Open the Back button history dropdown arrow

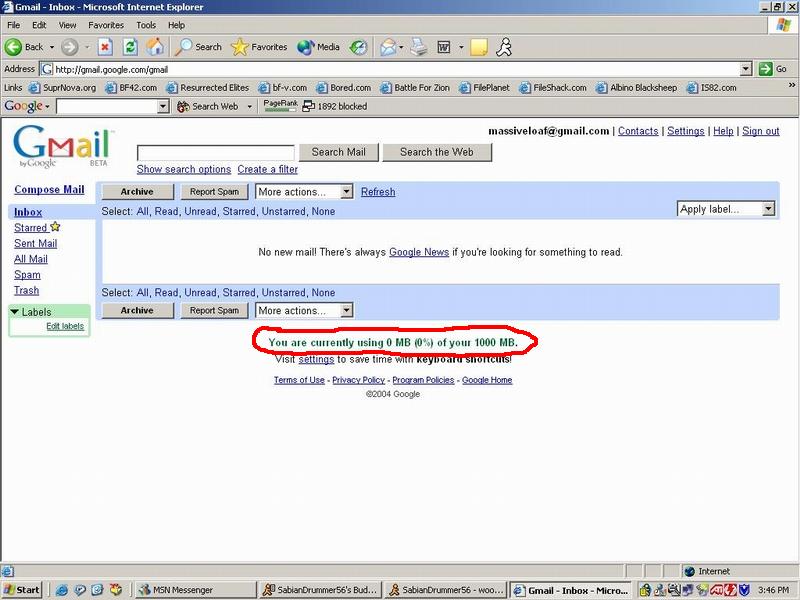click(52, 47)
